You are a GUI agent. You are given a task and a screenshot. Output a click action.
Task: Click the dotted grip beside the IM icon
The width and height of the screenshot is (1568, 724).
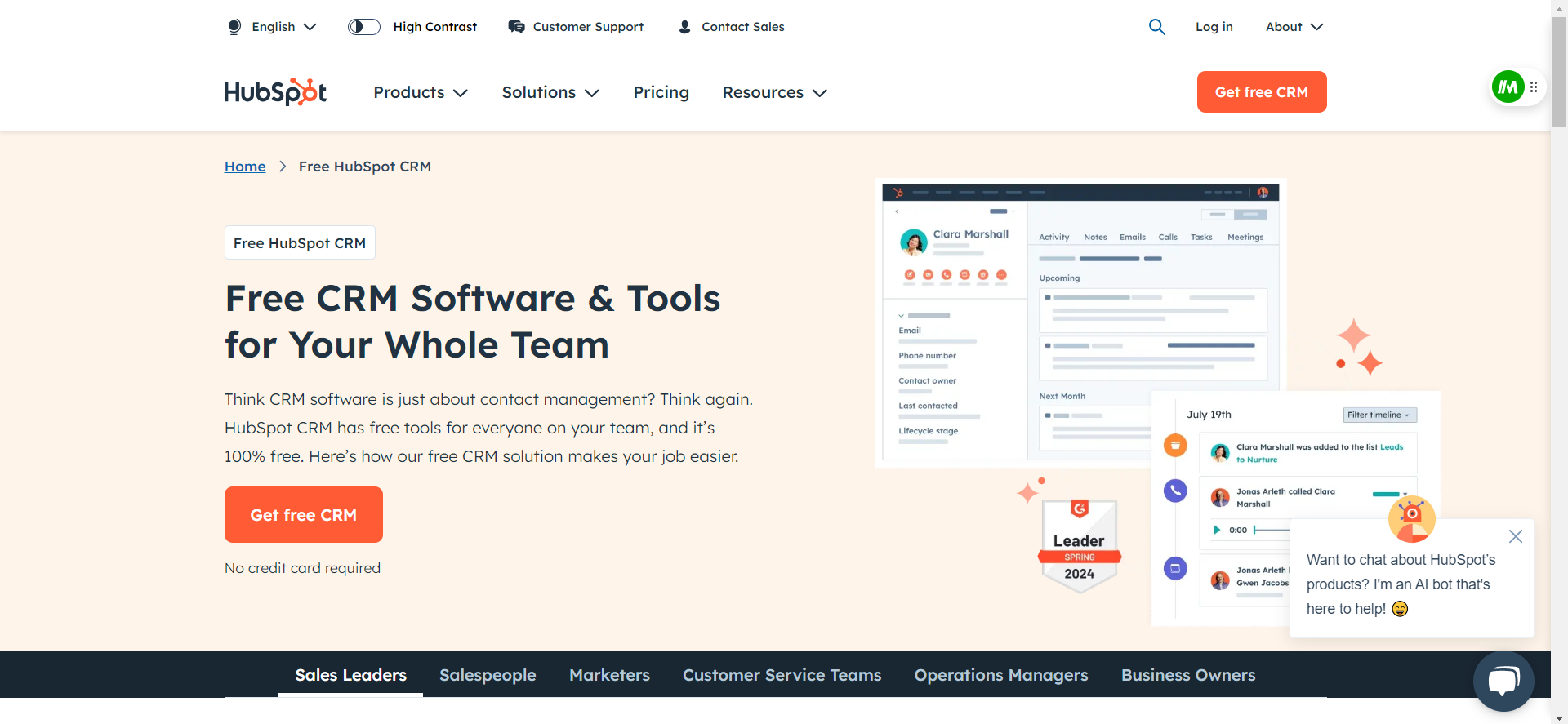1534,87
